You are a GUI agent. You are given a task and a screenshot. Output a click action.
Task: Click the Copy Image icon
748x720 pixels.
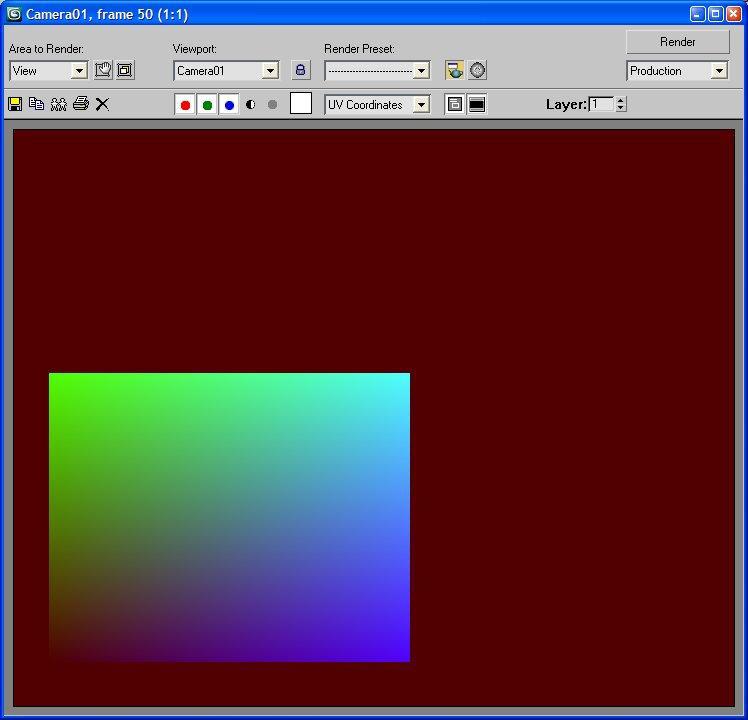[37, 104]
